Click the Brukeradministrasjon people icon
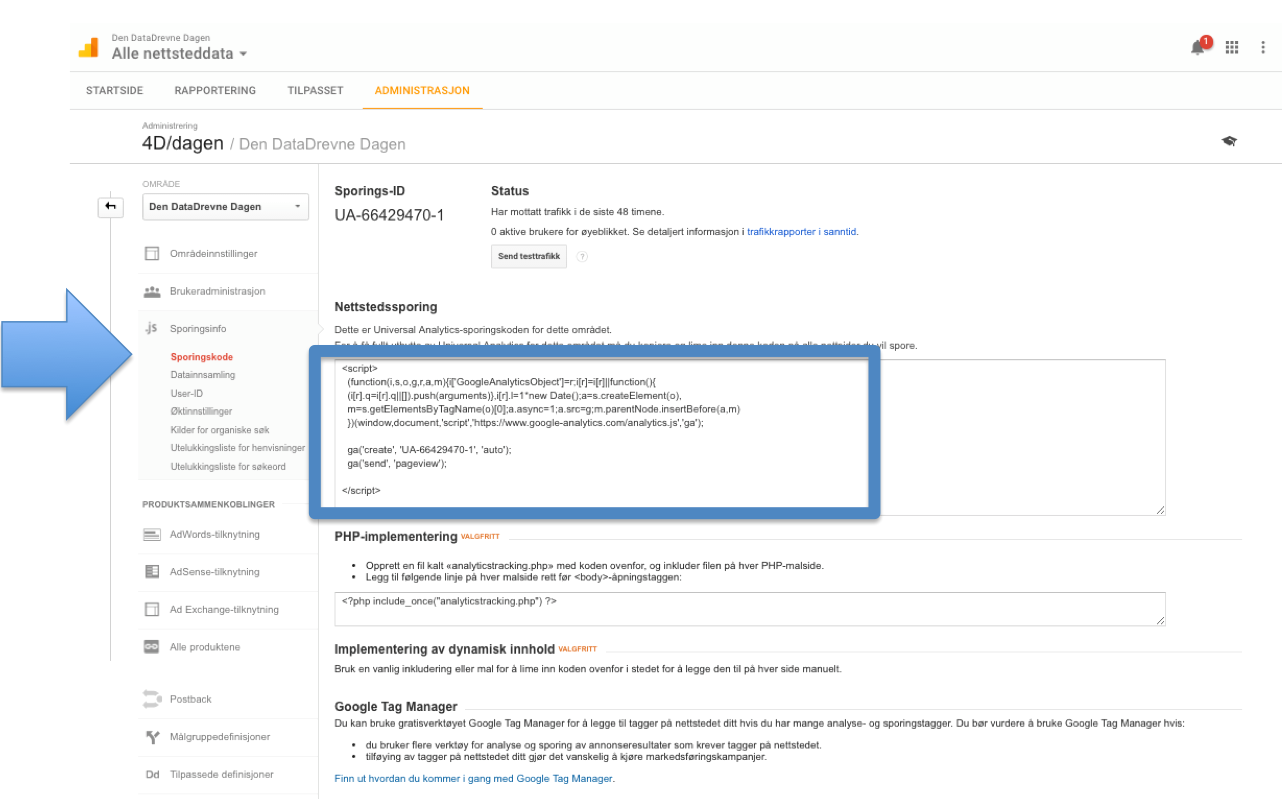This screenshot has width=1284, height=799. coord(152,291)
